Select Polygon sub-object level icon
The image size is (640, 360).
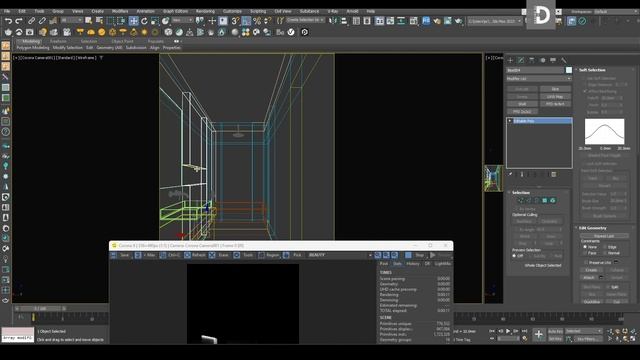coord(544,200)
